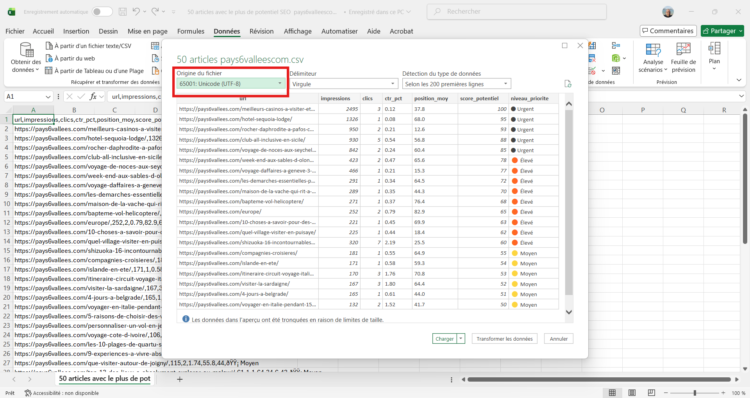
Task: Click the green Partager button
Action: tap(722, 31)
